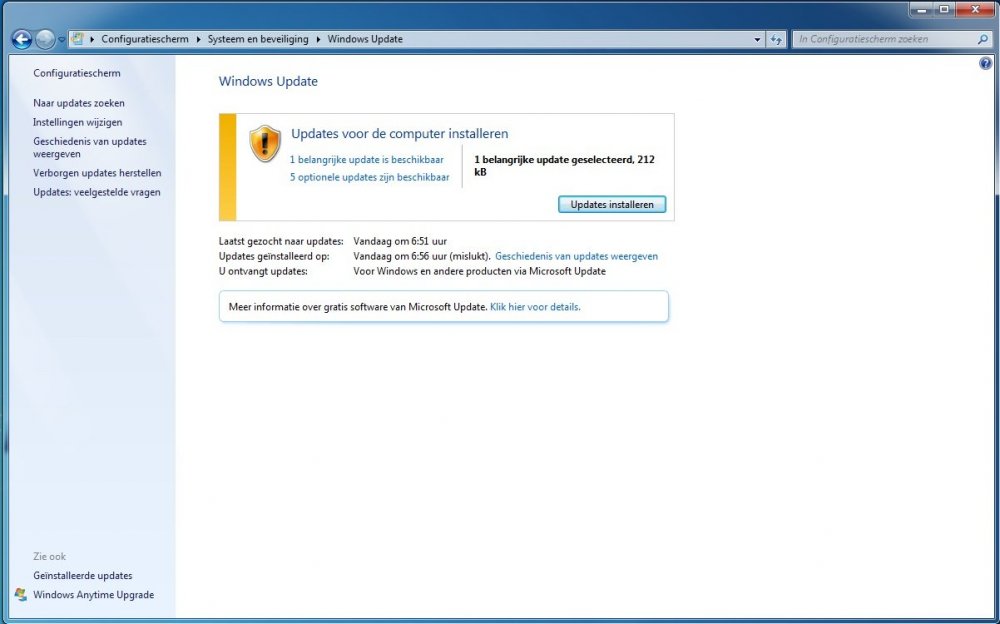
Task: Open Geïnstalleerde updates link
Action: 83,576
